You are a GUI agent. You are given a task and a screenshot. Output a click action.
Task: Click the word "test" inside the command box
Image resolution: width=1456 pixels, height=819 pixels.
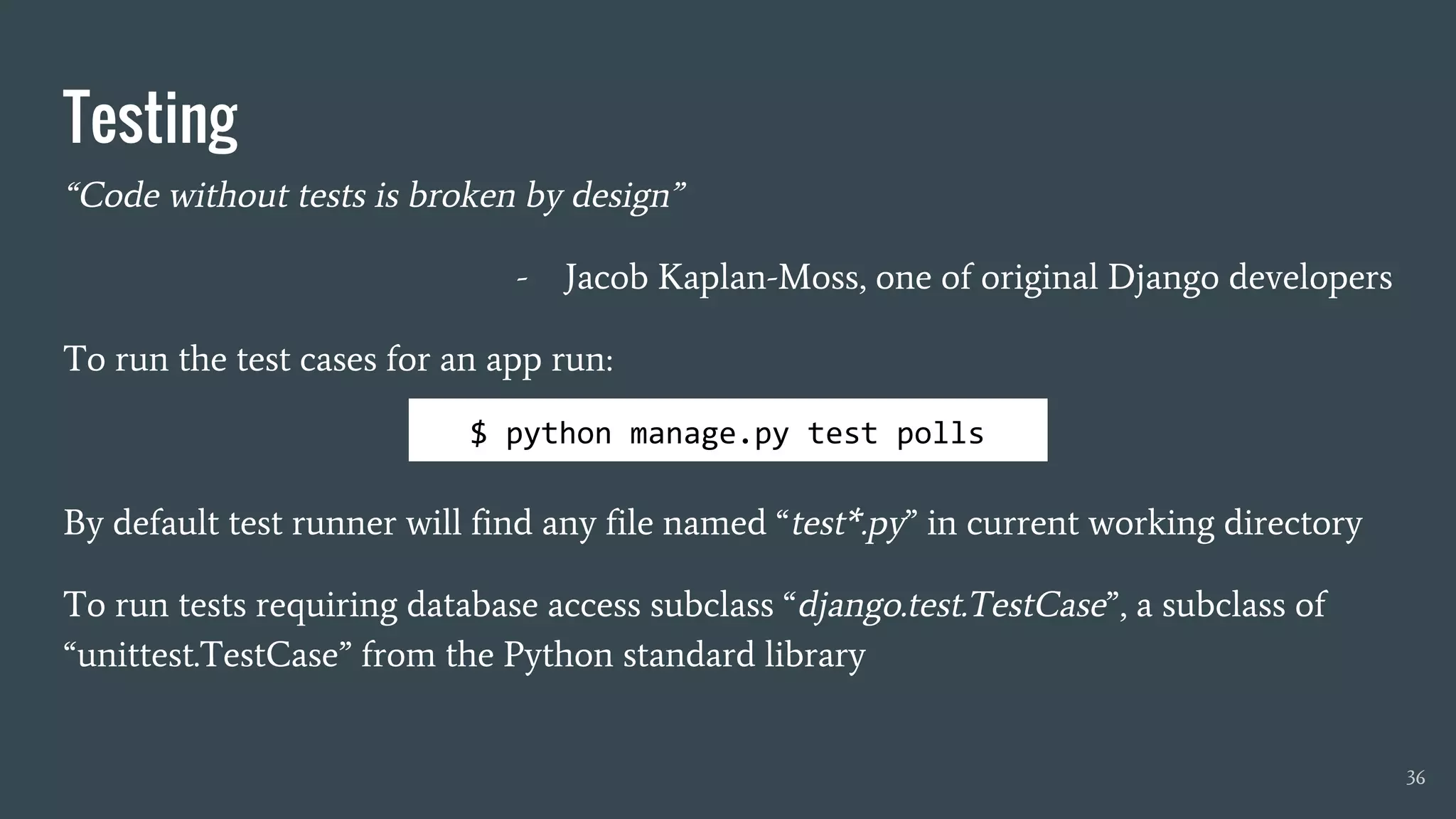[x=842, y=433]
